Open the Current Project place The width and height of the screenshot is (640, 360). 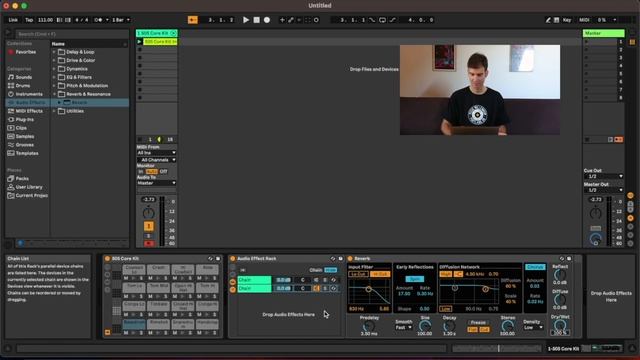tap(31, 196)
